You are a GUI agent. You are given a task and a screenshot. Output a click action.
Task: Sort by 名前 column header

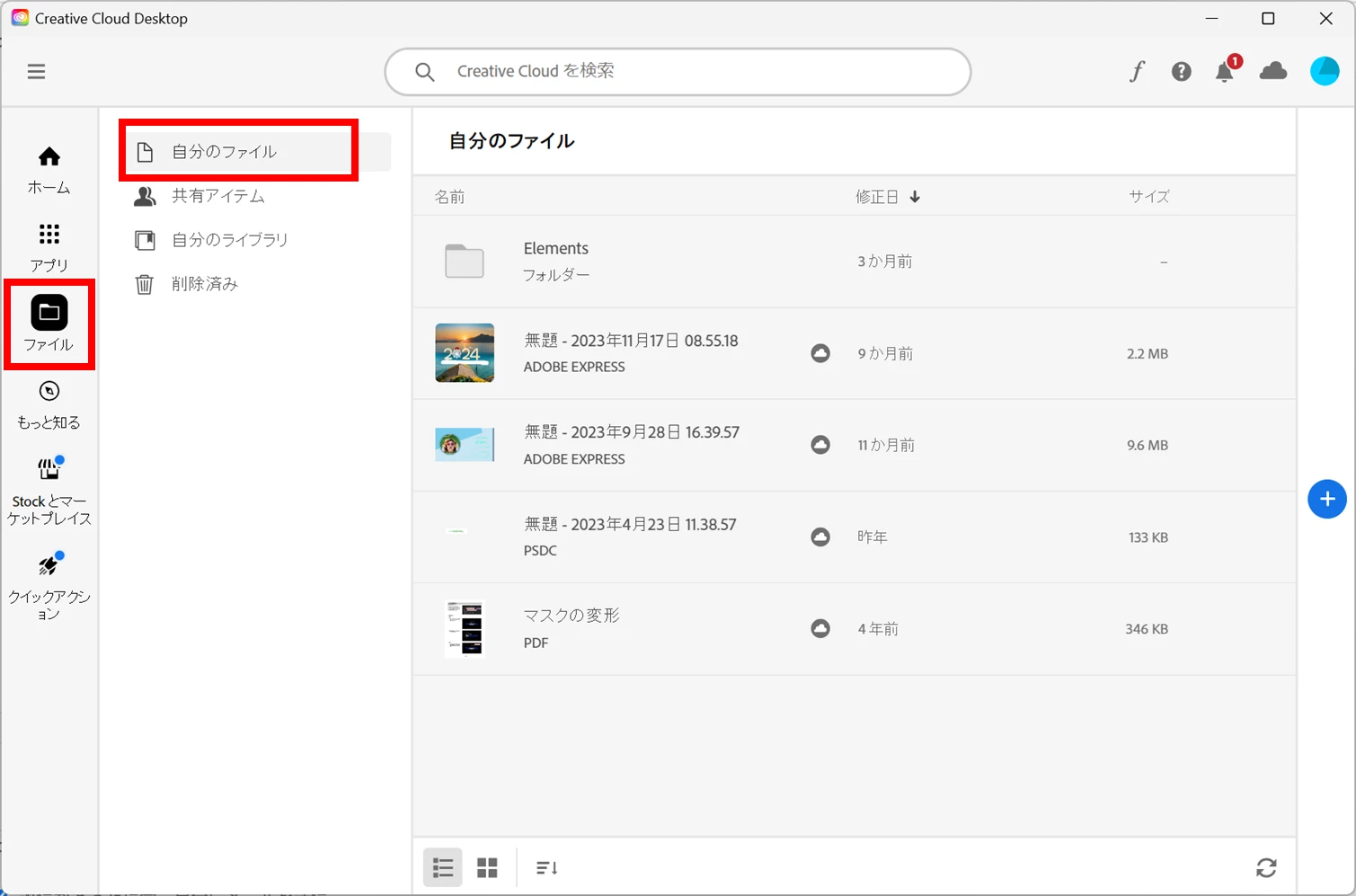click(449, 197)
